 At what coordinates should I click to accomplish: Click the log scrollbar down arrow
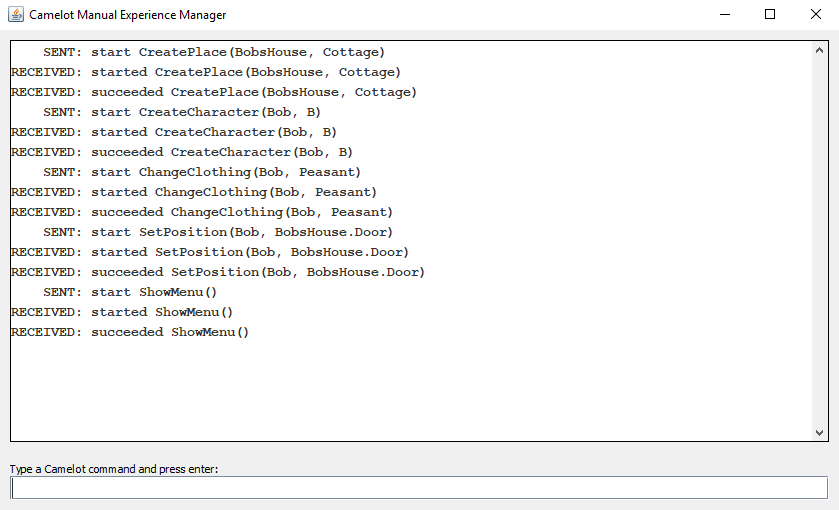(819, 432)
